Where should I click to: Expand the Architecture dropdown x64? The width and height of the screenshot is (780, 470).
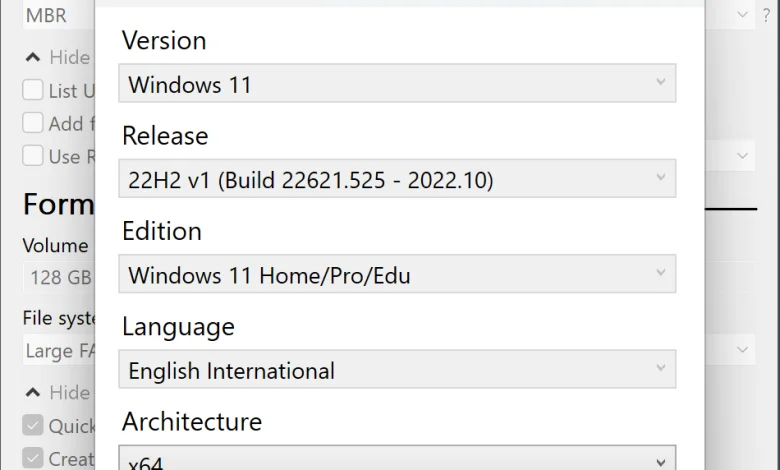[x=397, y=458]
